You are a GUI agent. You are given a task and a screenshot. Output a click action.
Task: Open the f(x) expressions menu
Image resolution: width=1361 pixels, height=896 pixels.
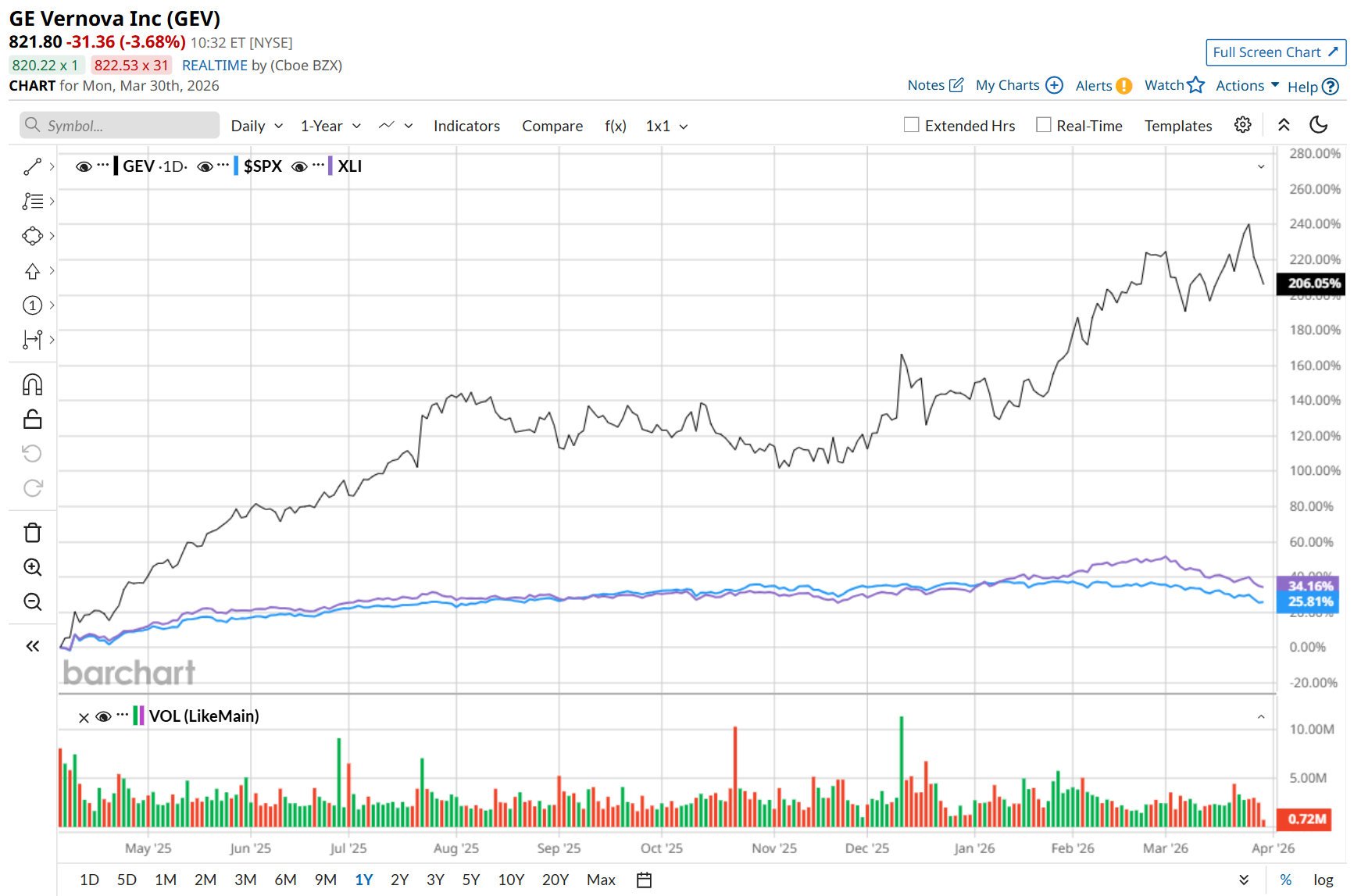click(616, 126)
